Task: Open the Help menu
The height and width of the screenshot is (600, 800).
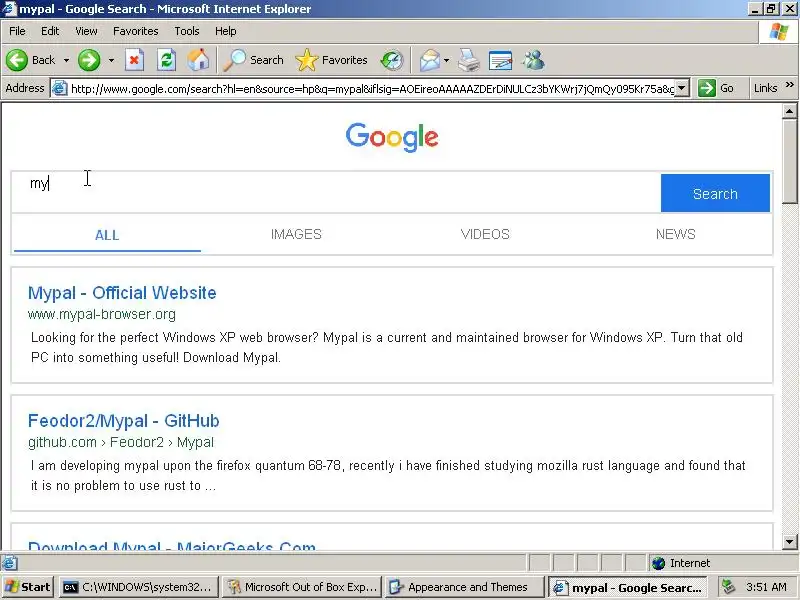Action: pos(226,31)
